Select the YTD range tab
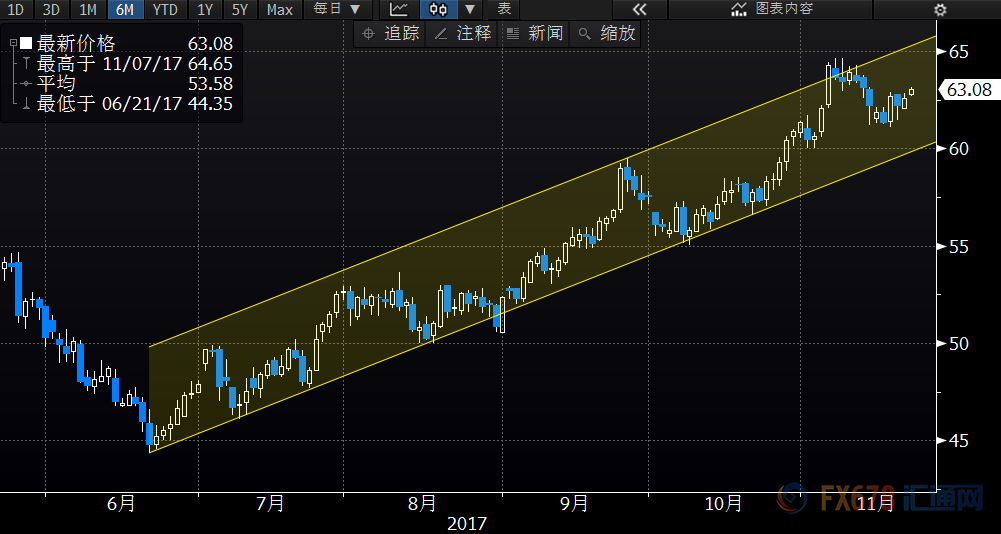 (x=165, y=10)
